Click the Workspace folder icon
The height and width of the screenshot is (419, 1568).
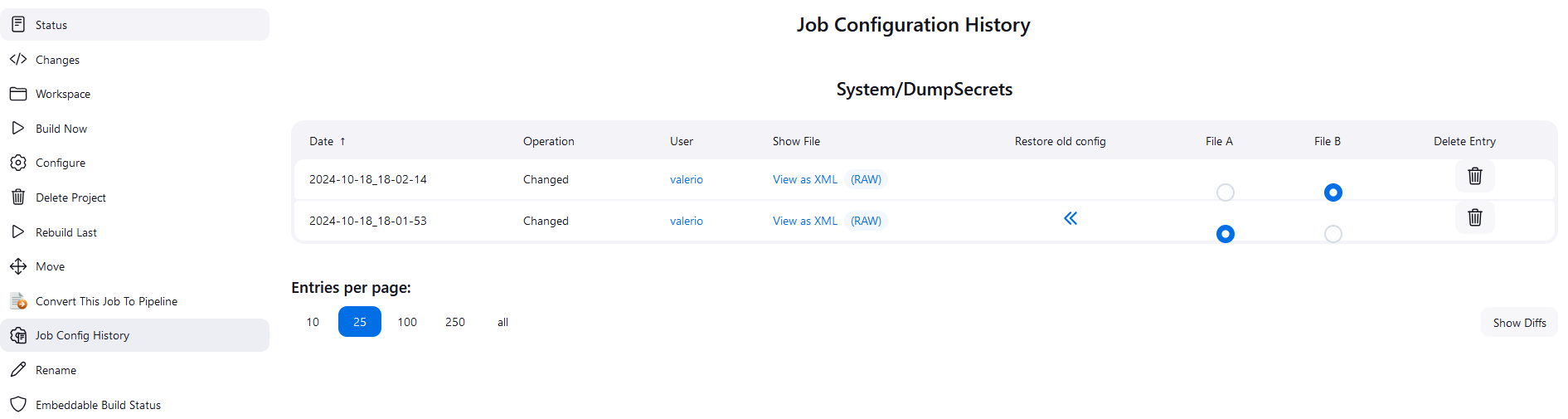(x=18, y=94)
